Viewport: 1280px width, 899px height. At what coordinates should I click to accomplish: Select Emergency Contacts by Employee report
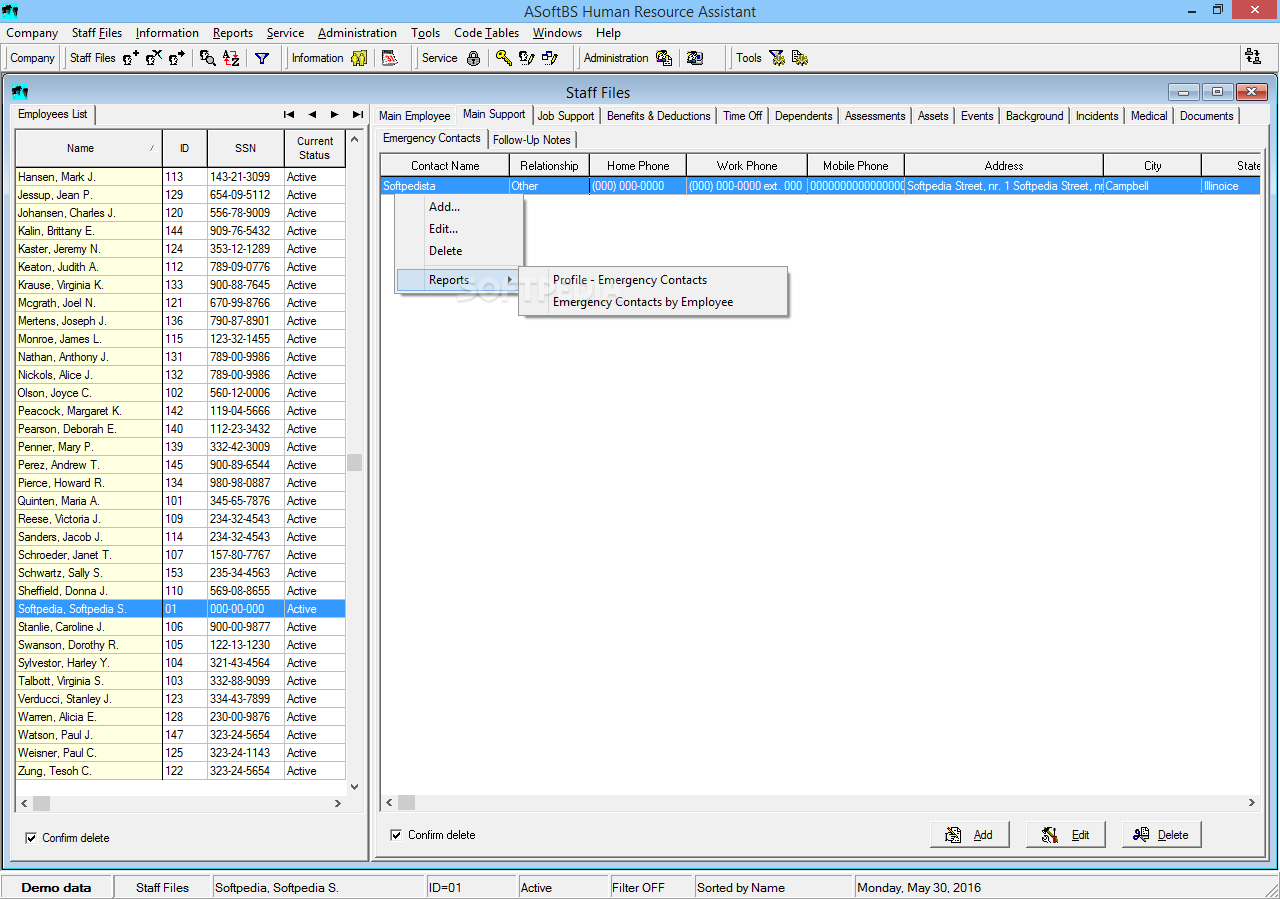pyautogui.click(x=653, y=302)
